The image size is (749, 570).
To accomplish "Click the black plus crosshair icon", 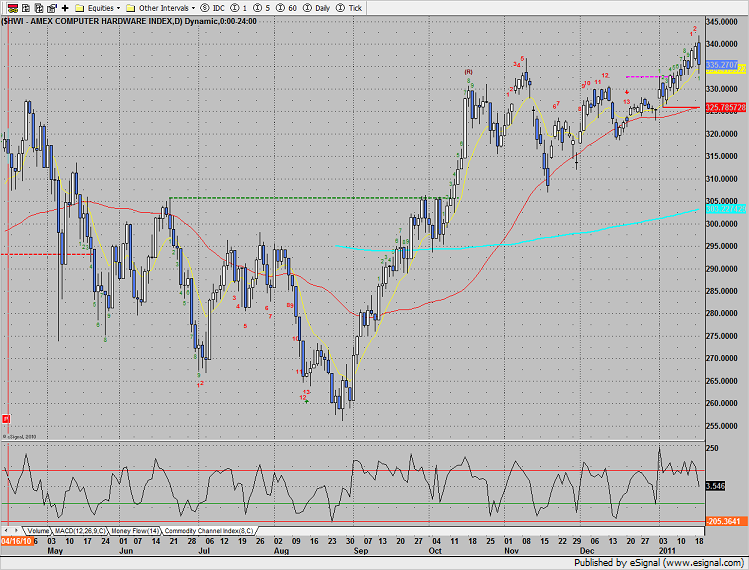I will coord(65,7).
